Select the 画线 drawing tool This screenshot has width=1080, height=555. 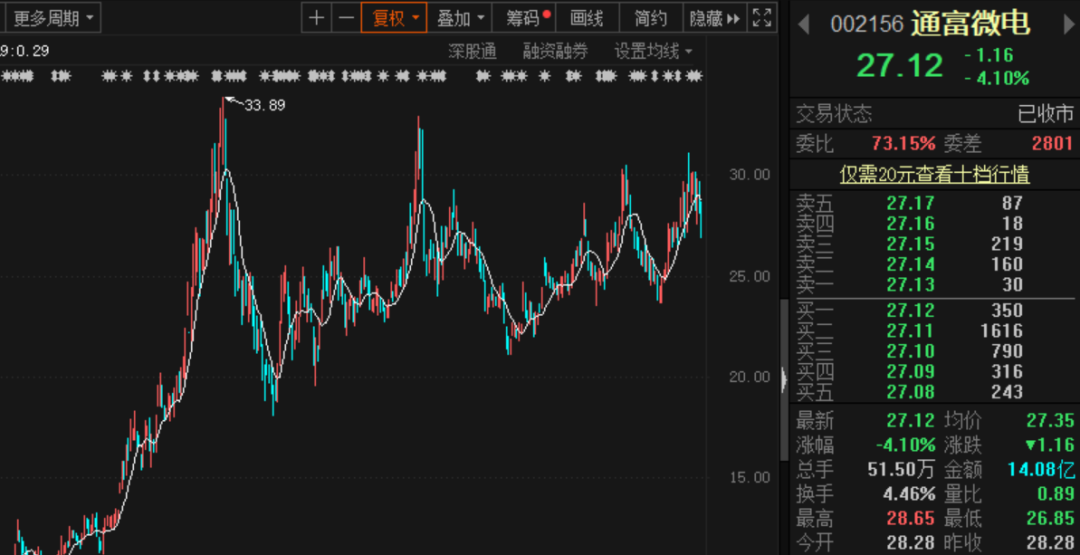586,18
